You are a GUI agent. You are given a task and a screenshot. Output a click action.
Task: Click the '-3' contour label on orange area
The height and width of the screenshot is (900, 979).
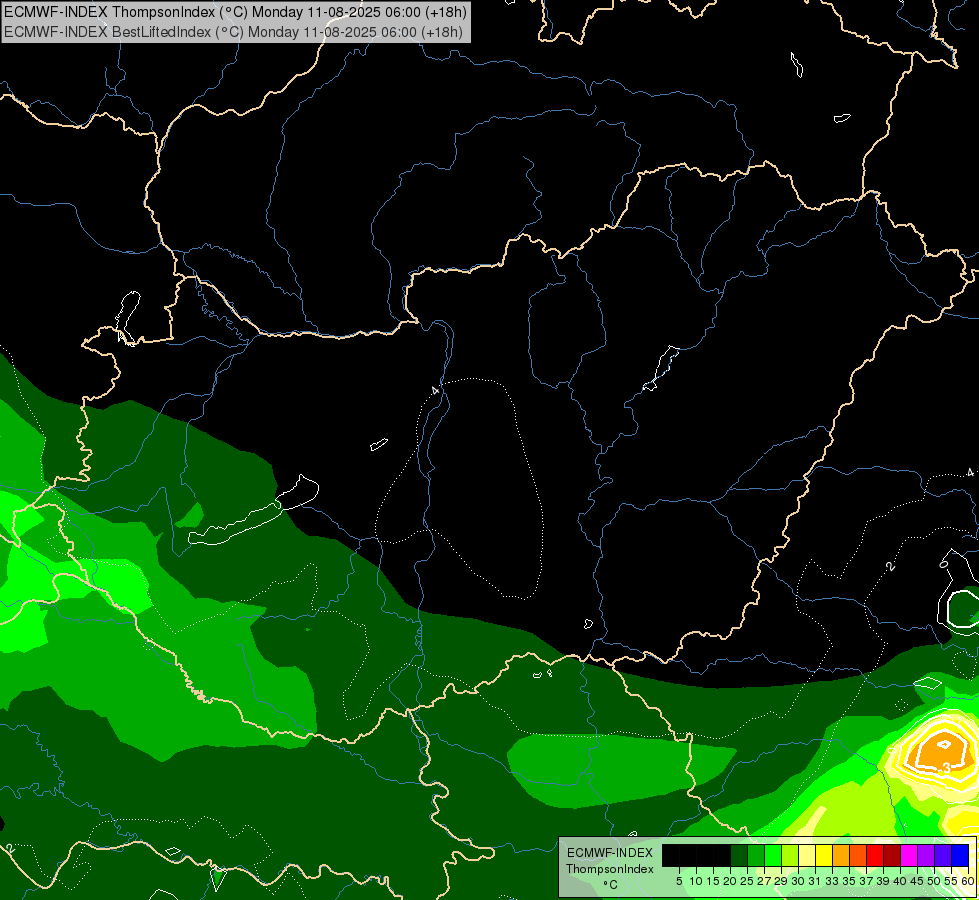945,768
